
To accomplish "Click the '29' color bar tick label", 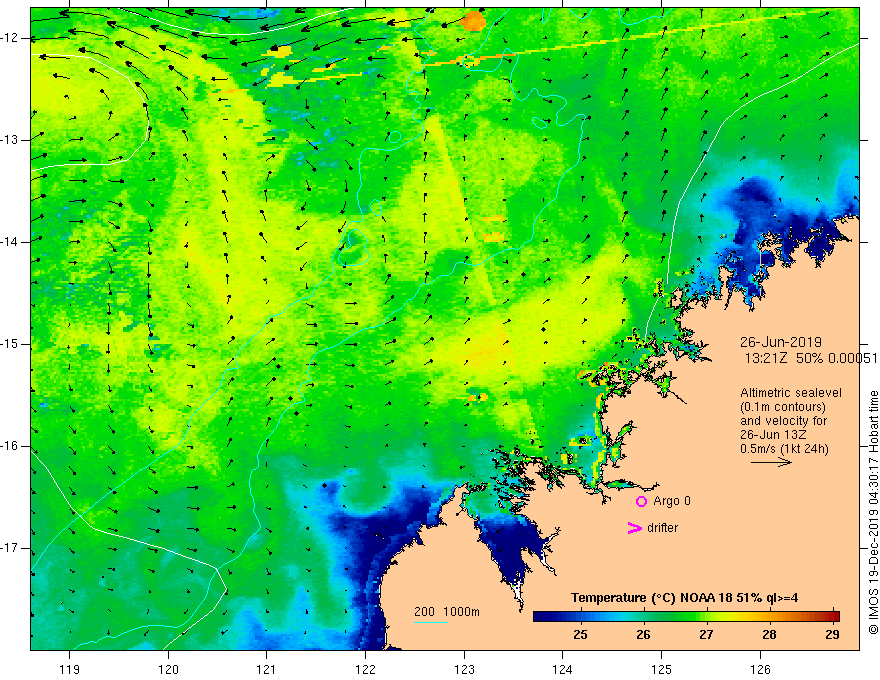I will point(832,635).
